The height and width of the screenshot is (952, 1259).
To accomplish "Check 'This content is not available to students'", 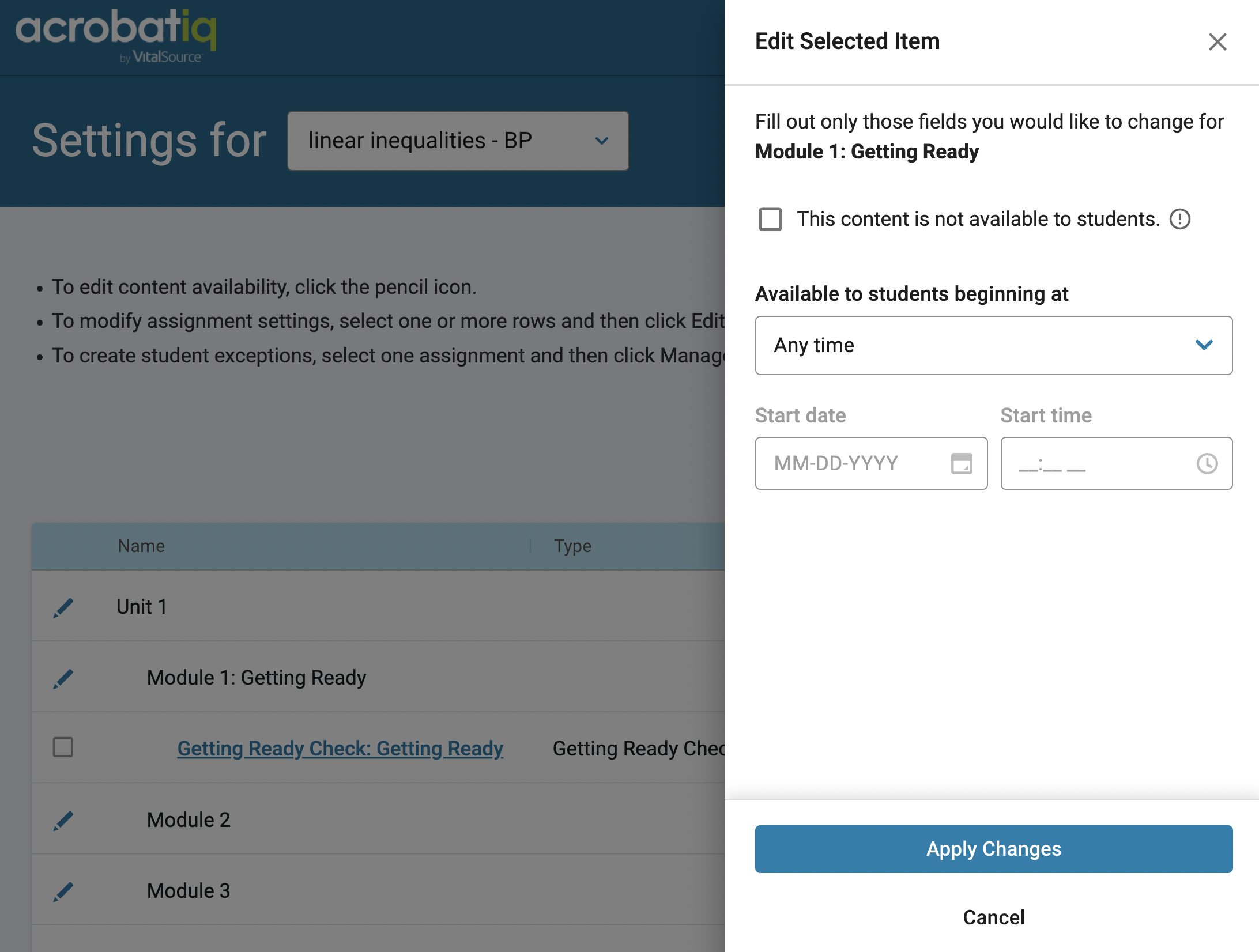I will (770, 219).
